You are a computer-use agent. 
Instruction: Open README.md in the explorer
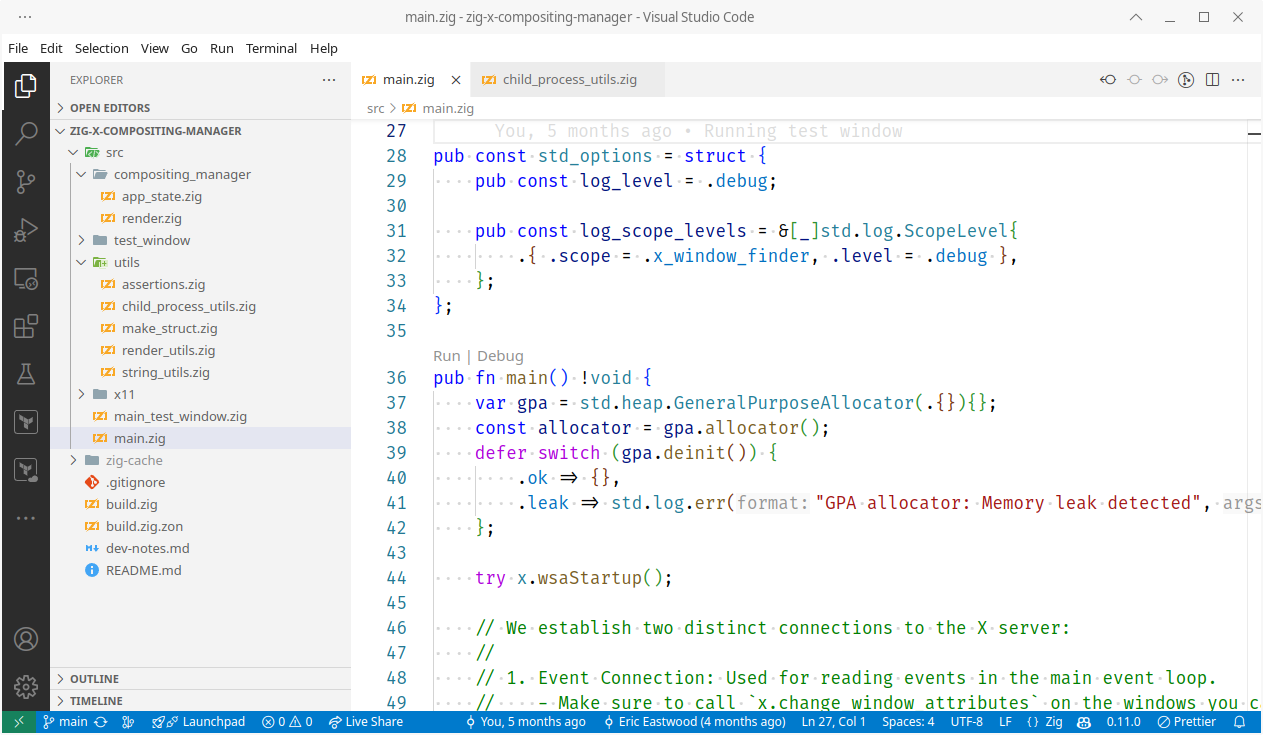click(200, 571)
